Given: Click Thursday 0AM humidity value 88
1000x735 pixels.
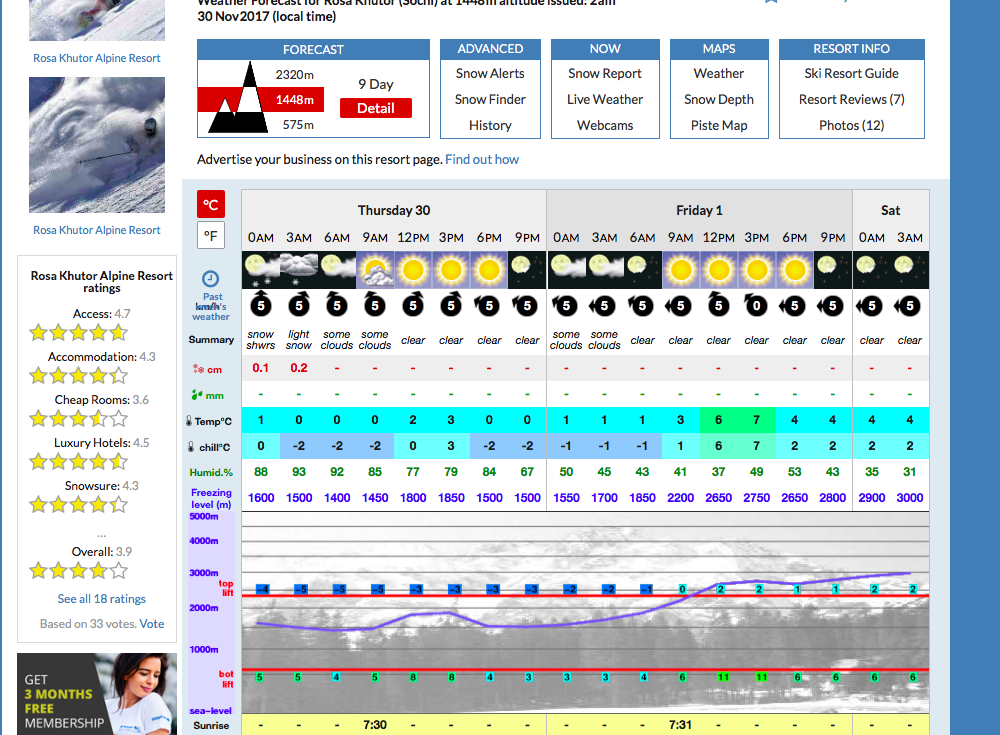Looking at the screenshot, I should (x=261, y=472).
